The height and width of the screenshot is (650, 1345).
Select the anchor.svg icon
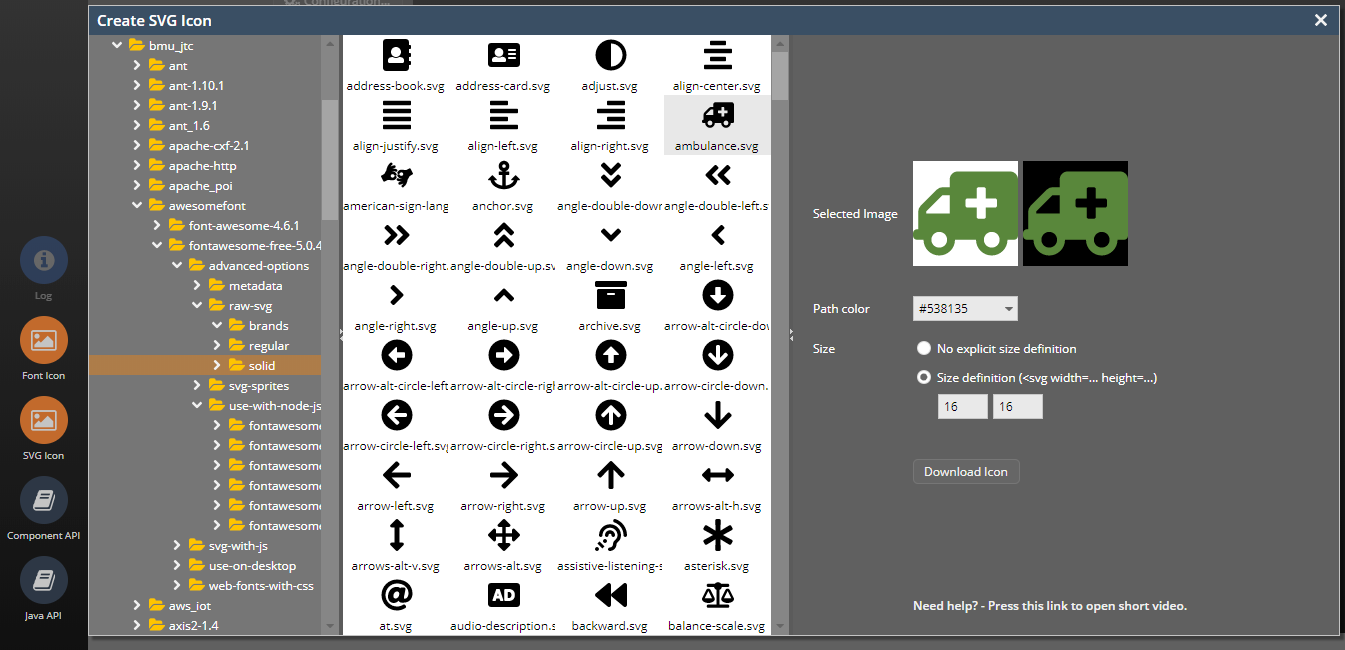click(503, 176)
